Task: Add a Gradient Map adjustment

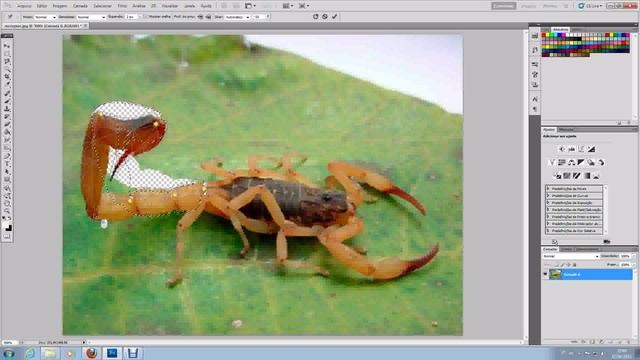Action: (587, 176)
